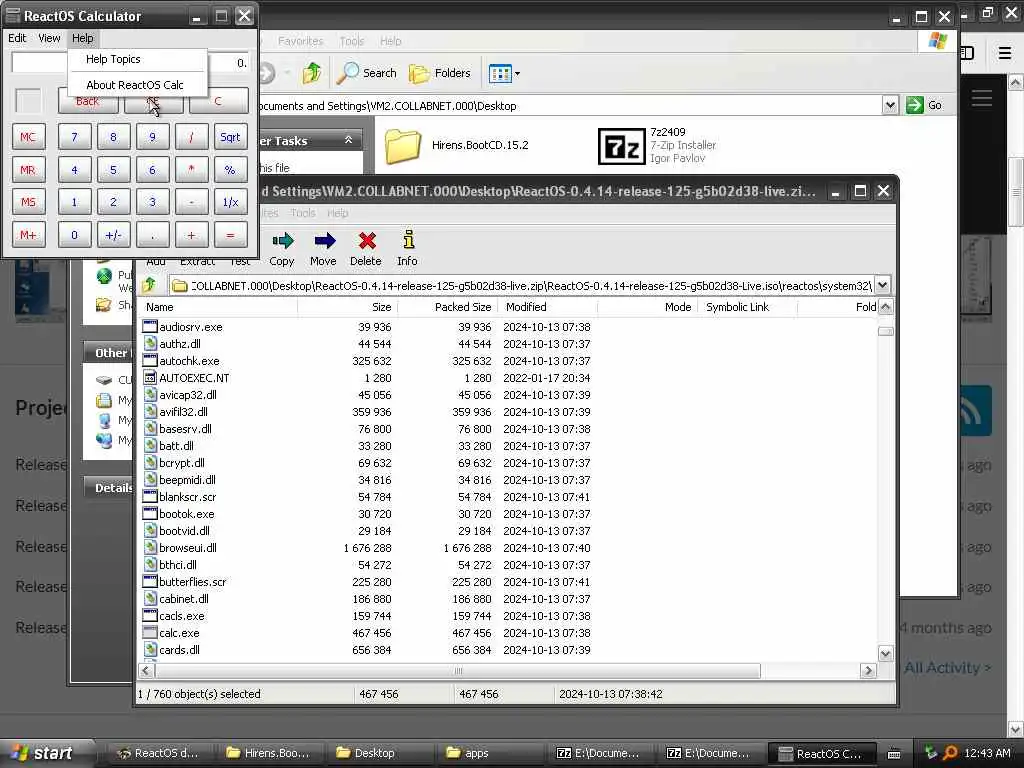Click 7-Zip Copy toolbar icon
Image resolution: width=1024 pixels, height=768 pixels.
[282, 249]
